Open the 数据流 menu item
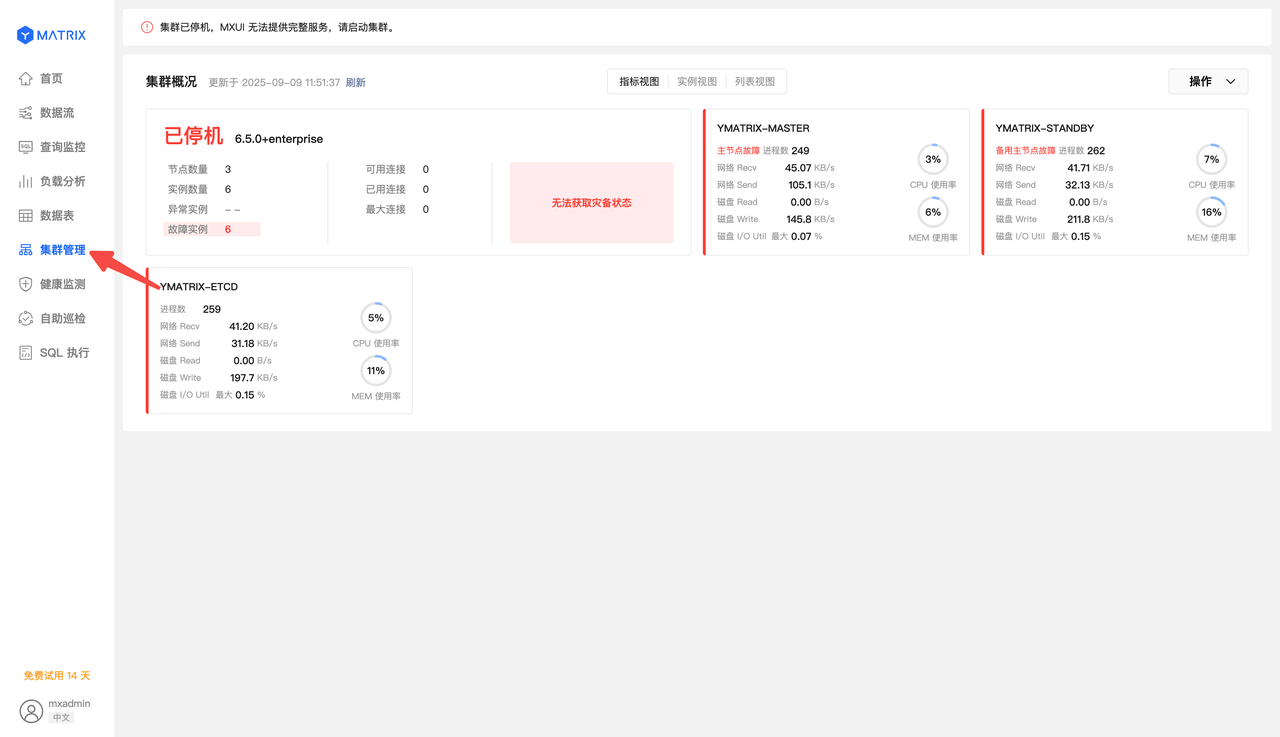Viewport: 1280px width, 737px height. (x=57, y=113)
